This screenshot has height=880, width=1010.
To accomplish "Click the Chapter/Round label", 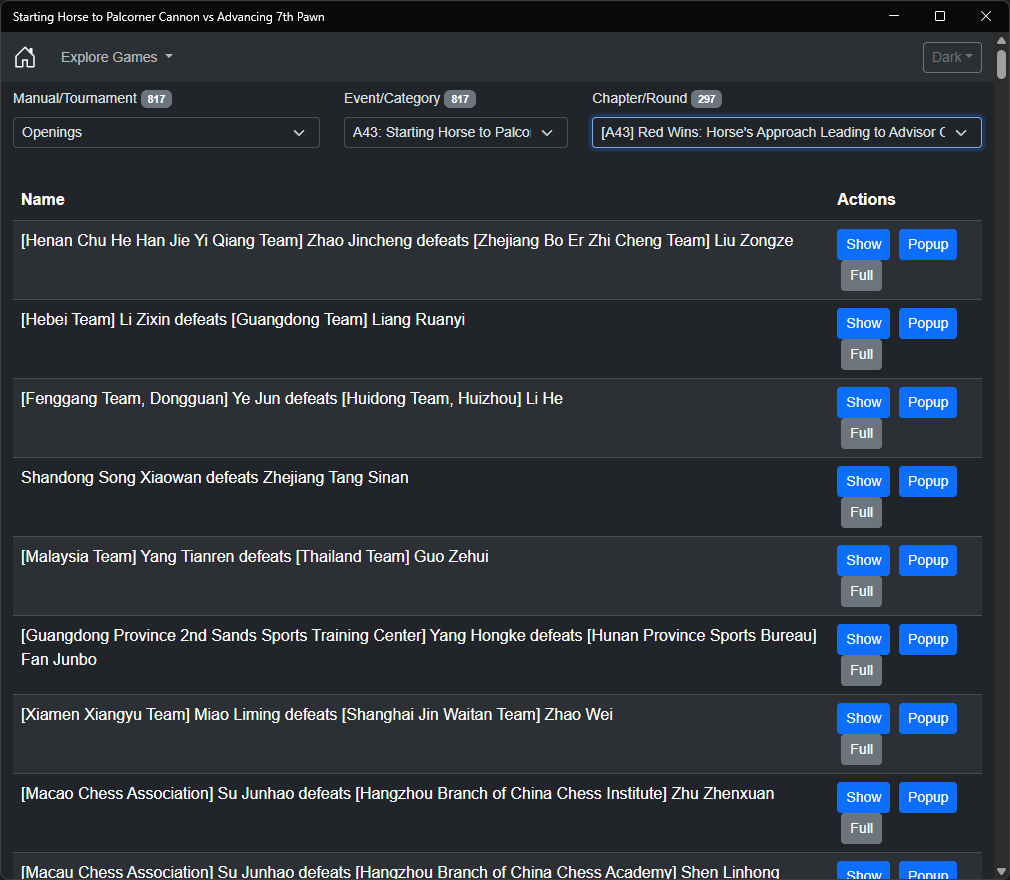I will click(x=640, y=99).
